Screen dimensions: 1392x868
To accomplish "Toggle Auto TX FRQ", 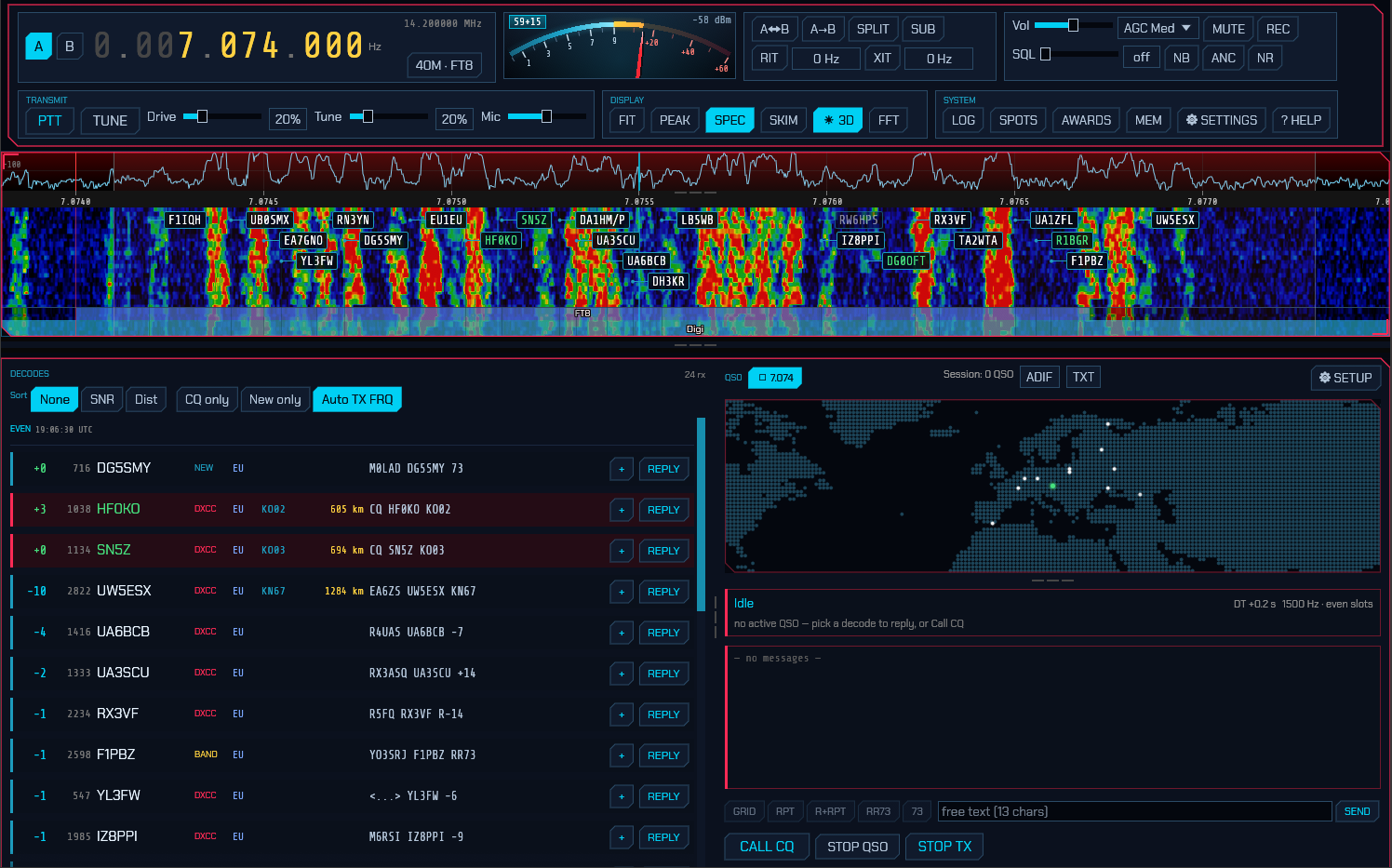I will click(357, 399).
